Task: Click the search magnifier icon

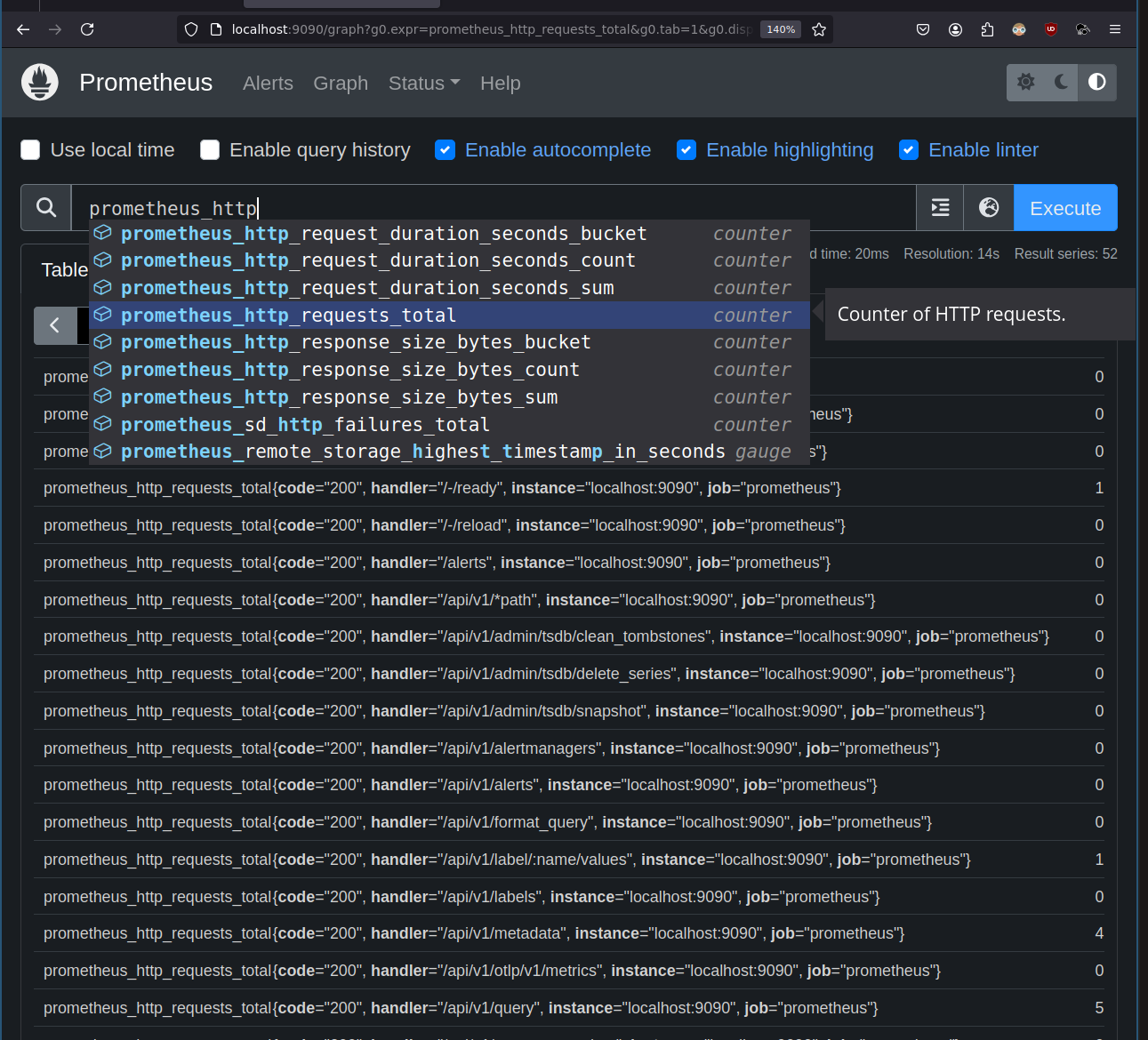Action: click(x=46, y=208)
